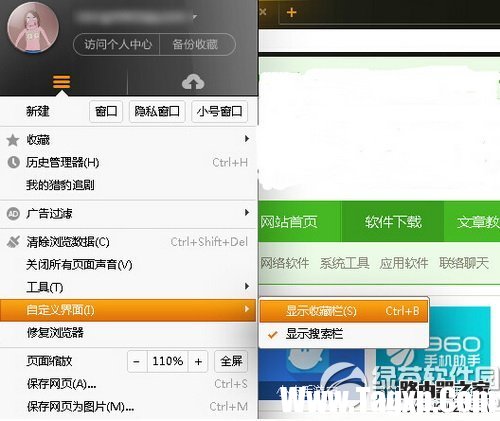Click the browser address bar
500x421 pixels.
point(379,40)
